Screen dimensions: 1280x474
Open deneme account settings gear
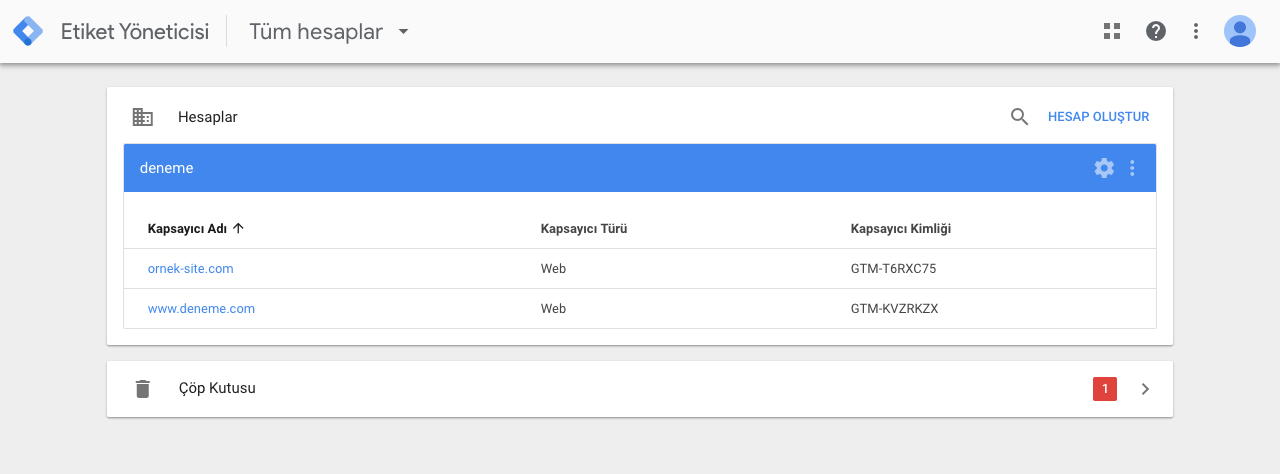pyautogui.click(x=1104, y=168)
